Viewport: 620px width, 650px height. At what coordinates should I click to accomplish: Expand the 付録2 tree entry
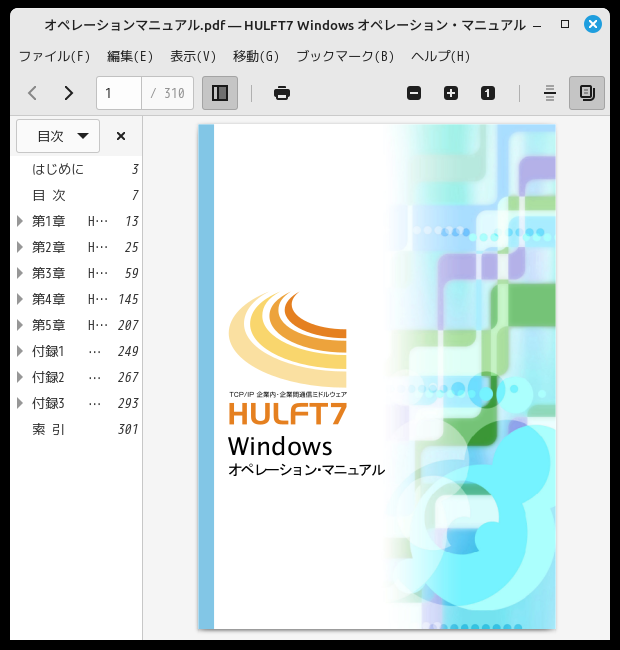[19, 377]
